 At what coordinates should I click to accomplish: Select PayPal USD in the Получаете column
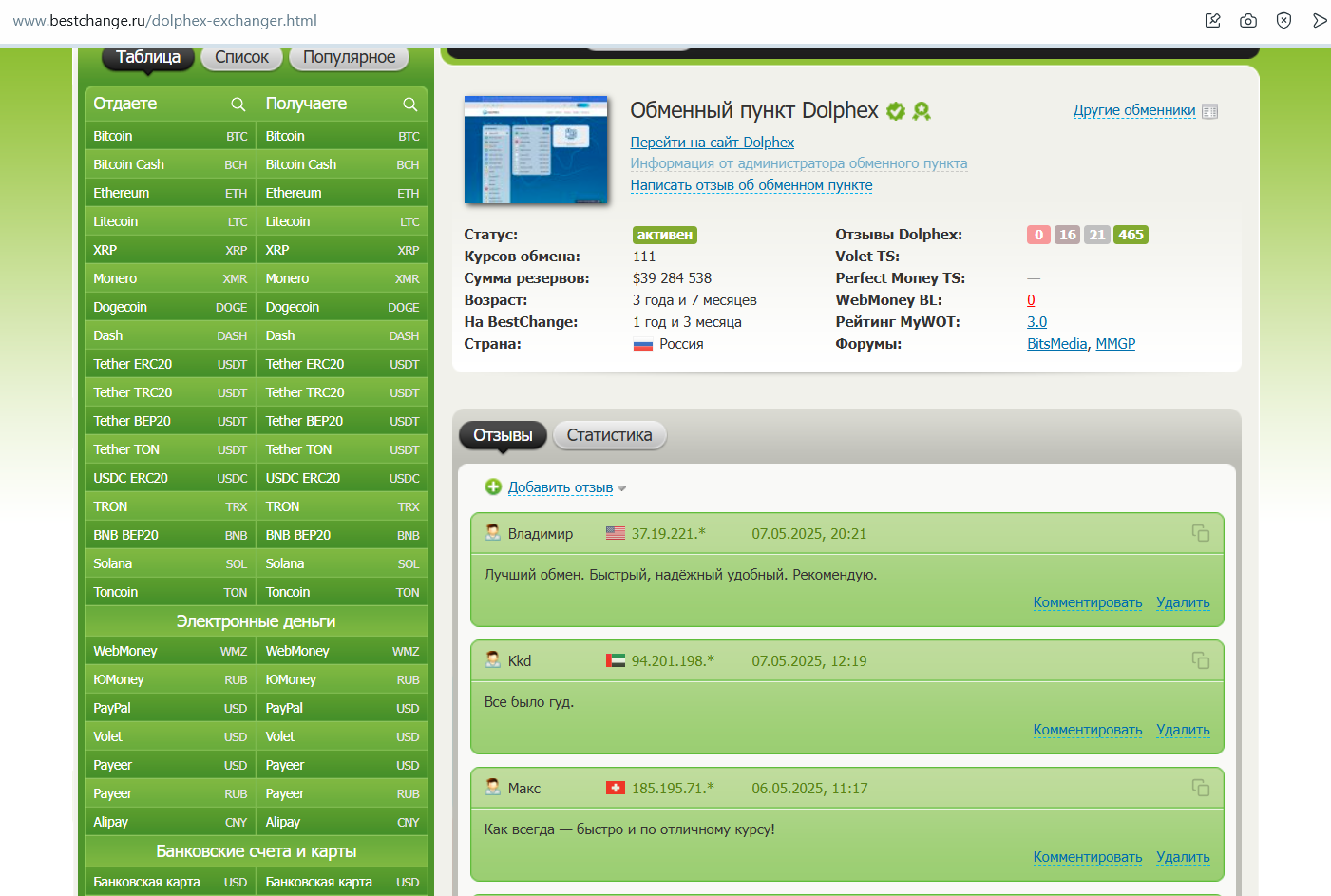(342, 708)
